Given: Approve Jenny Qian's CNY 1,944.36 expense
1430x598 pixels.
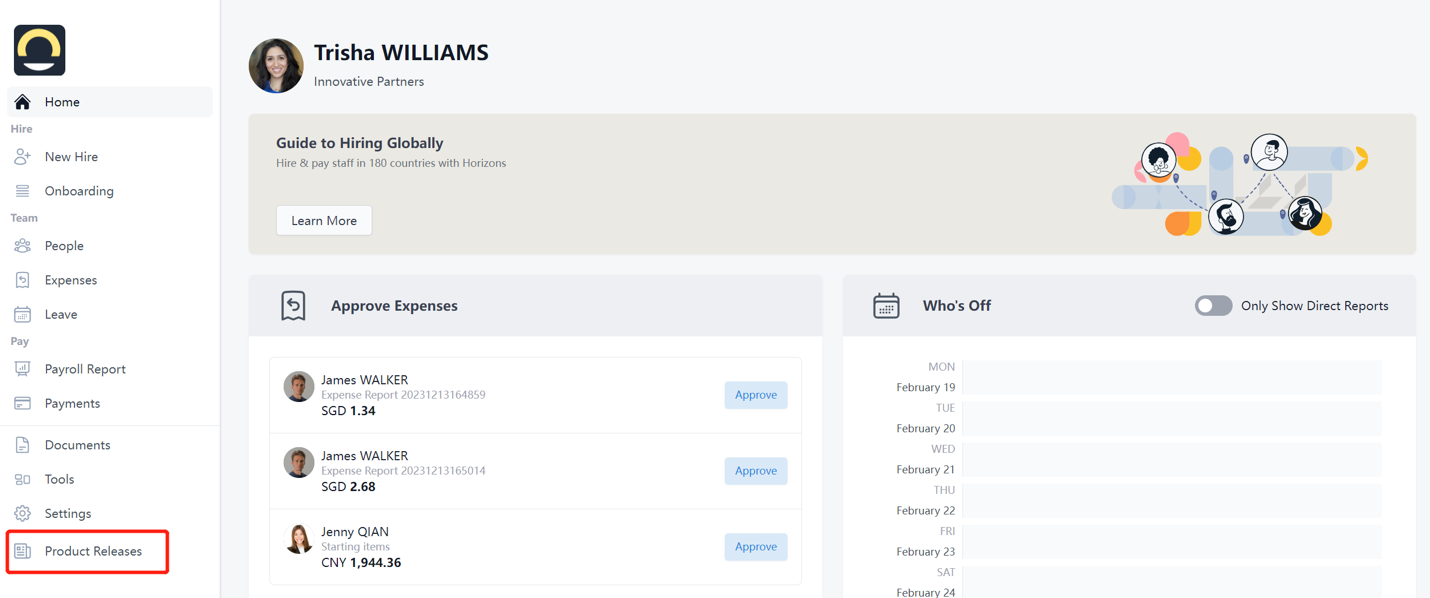Looking at the screenshot, I should (x=755, y=547).
